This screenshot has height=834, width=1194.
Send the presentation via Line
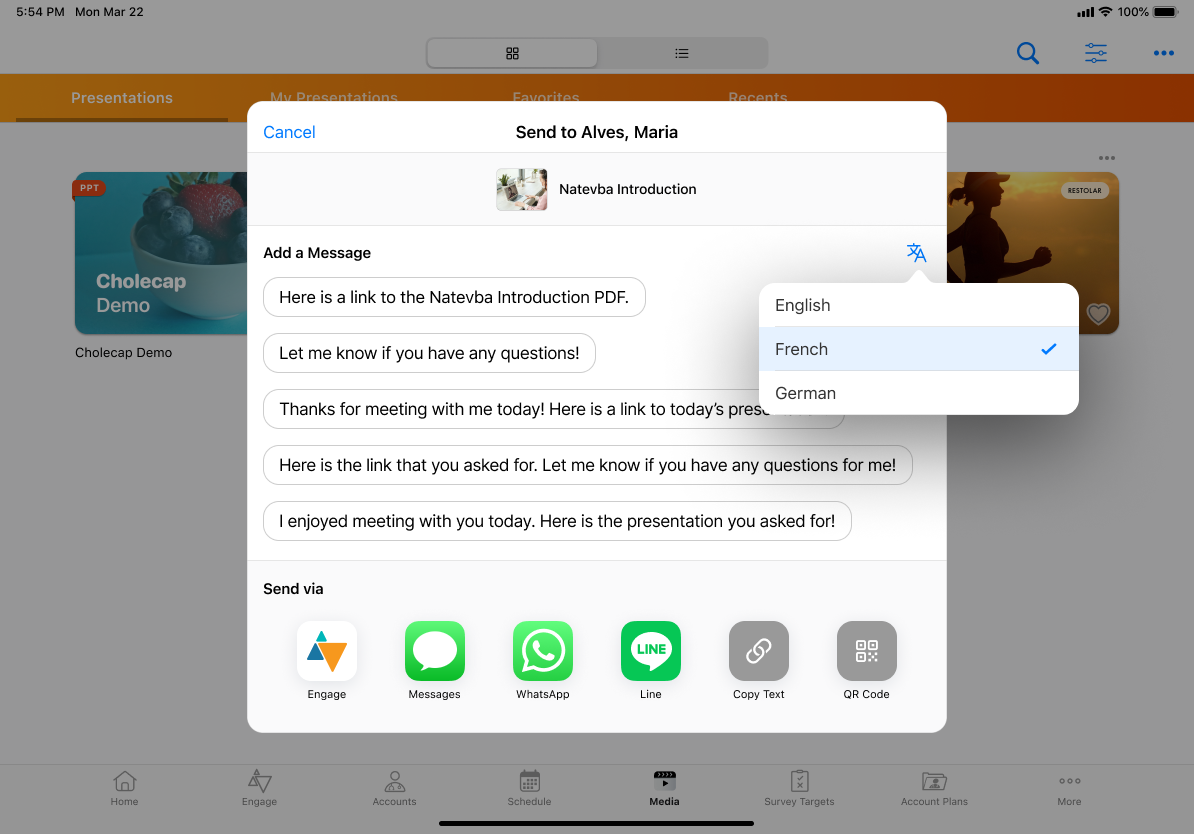pyautogui.click(x=650, y=651)
